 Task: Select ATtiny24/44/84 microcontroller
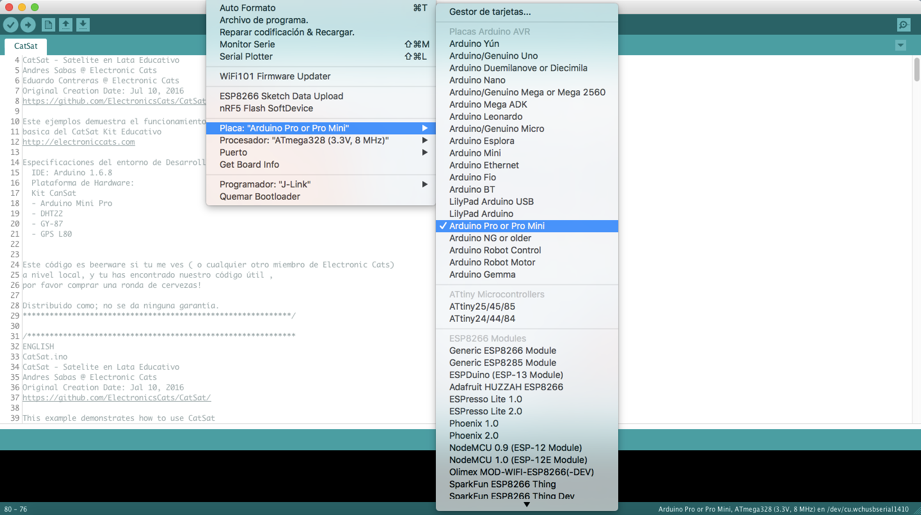pyautogui.click(x=527, y=319)
